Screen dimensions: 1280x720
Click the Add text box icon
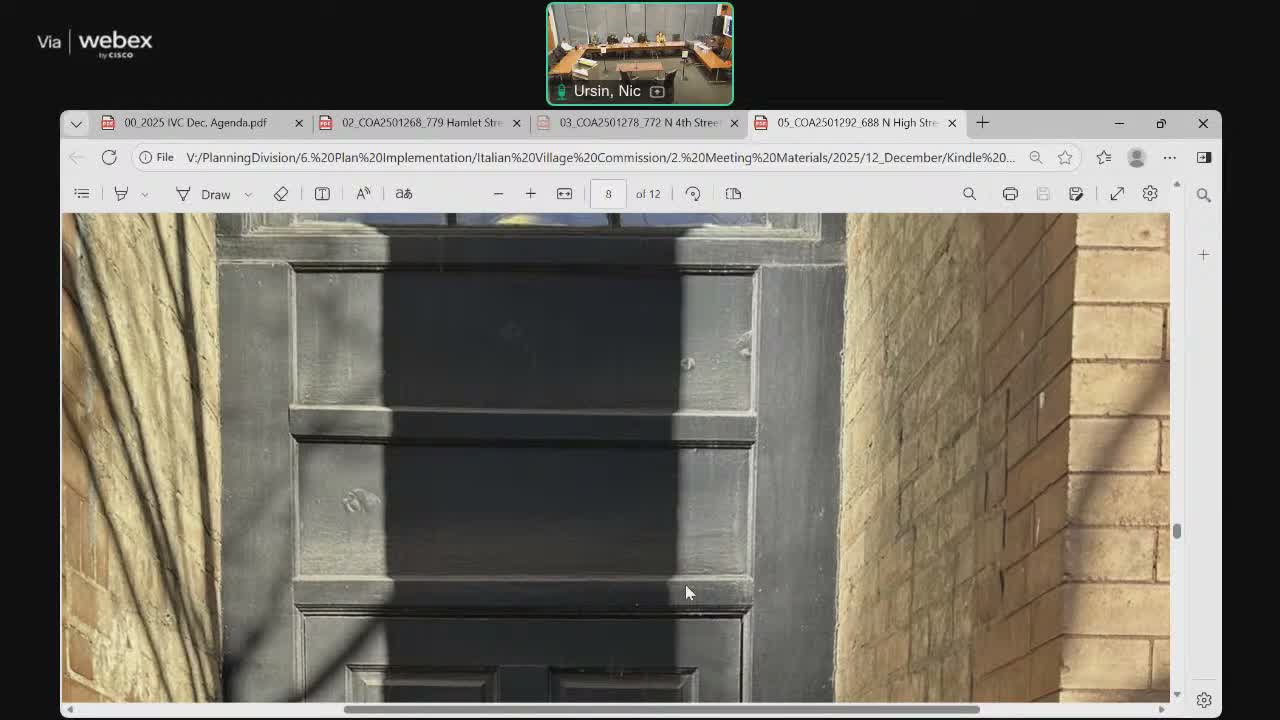tap(322, 194)
